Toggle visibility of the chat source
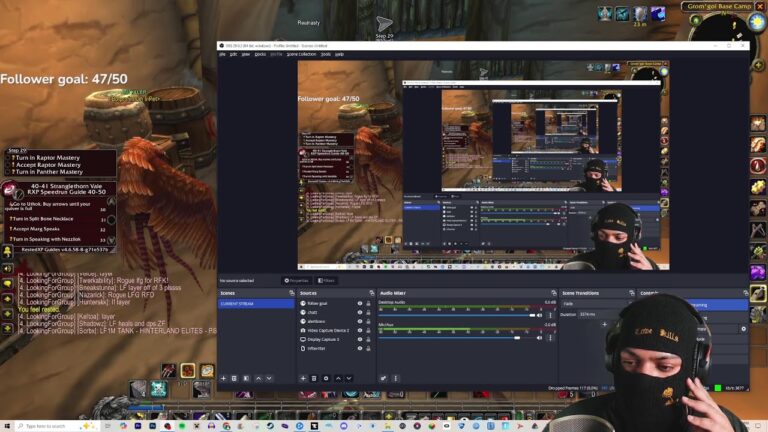768x432 pixels. click(360, 312)
